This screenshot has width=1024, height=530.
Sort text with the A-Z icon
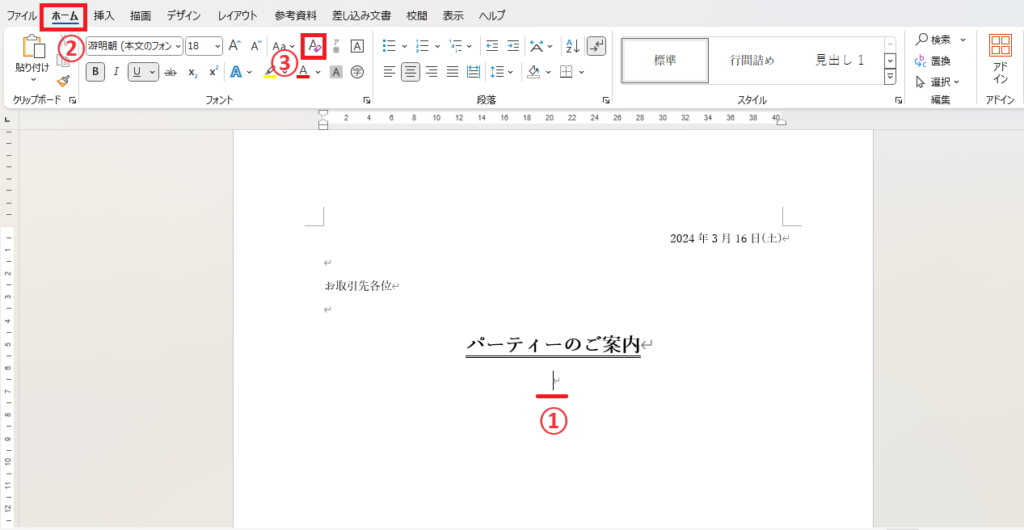coord(573,46)
